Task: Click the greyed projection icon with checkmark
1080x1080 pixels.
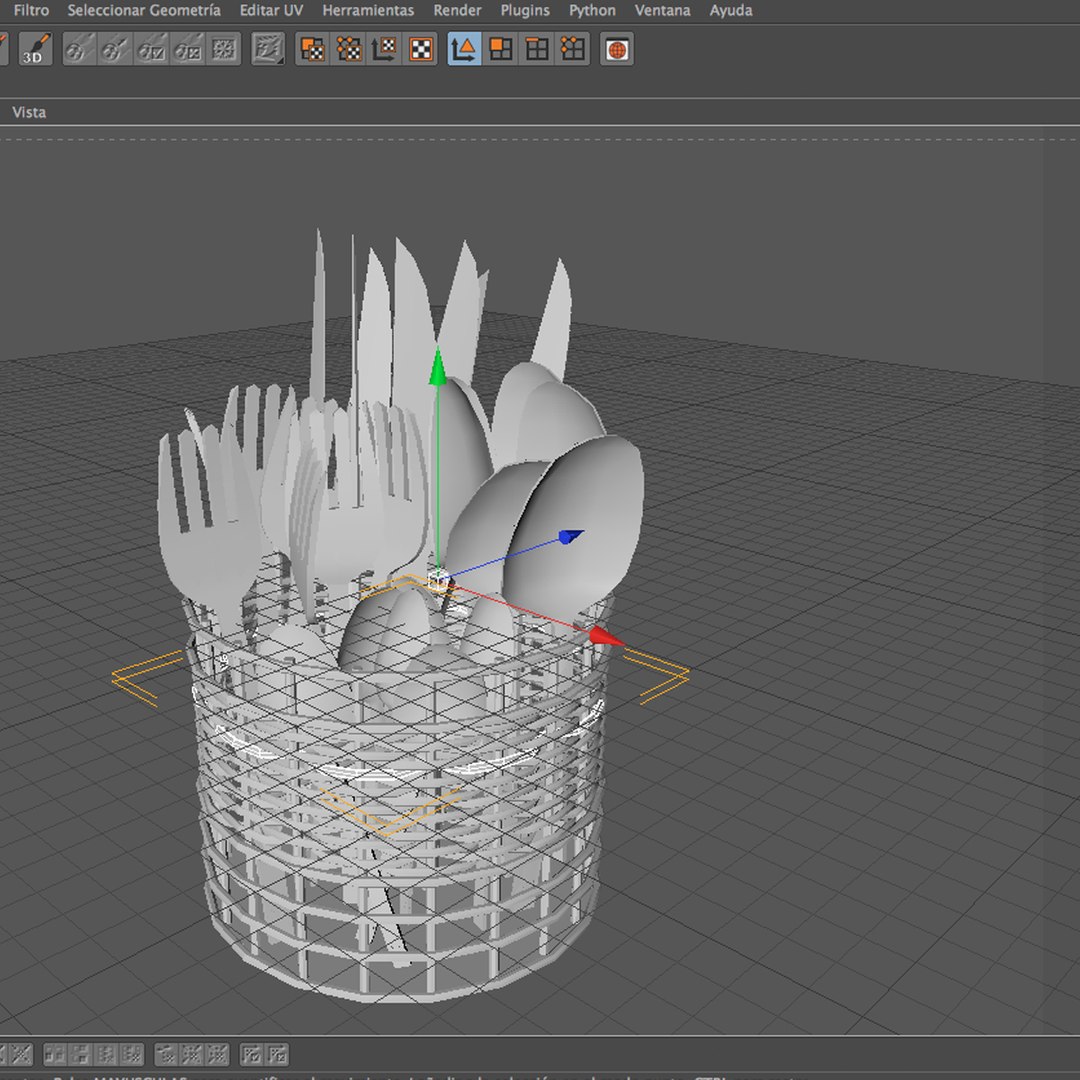Action: coord(151,49)
